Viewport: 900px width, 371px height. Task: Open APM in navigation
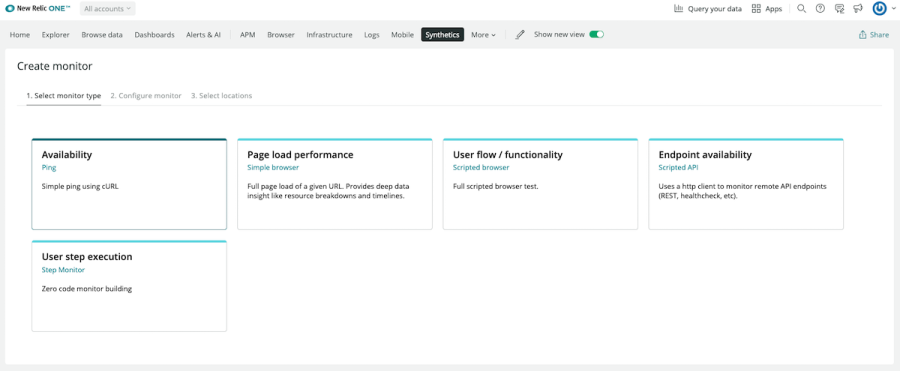pyautogui.click(x=247, y=34)
